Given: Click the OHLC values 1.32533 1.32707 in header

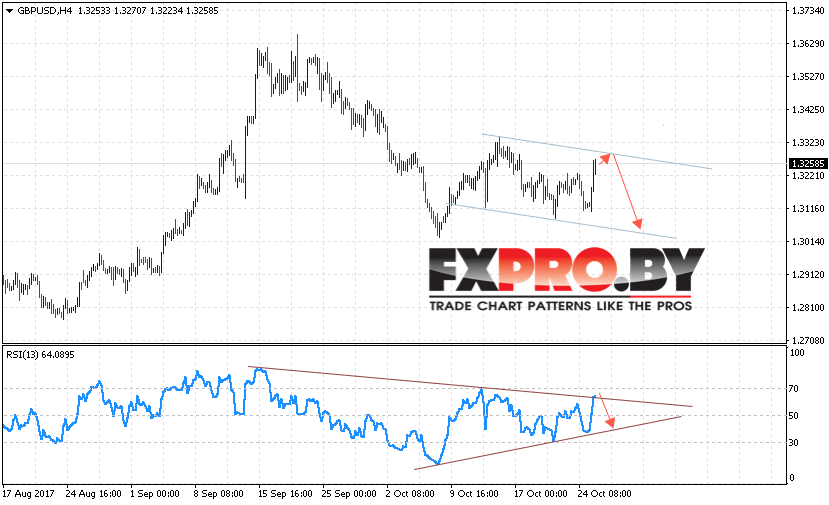Looking at the screenshot, I should (x=112, y=11).
